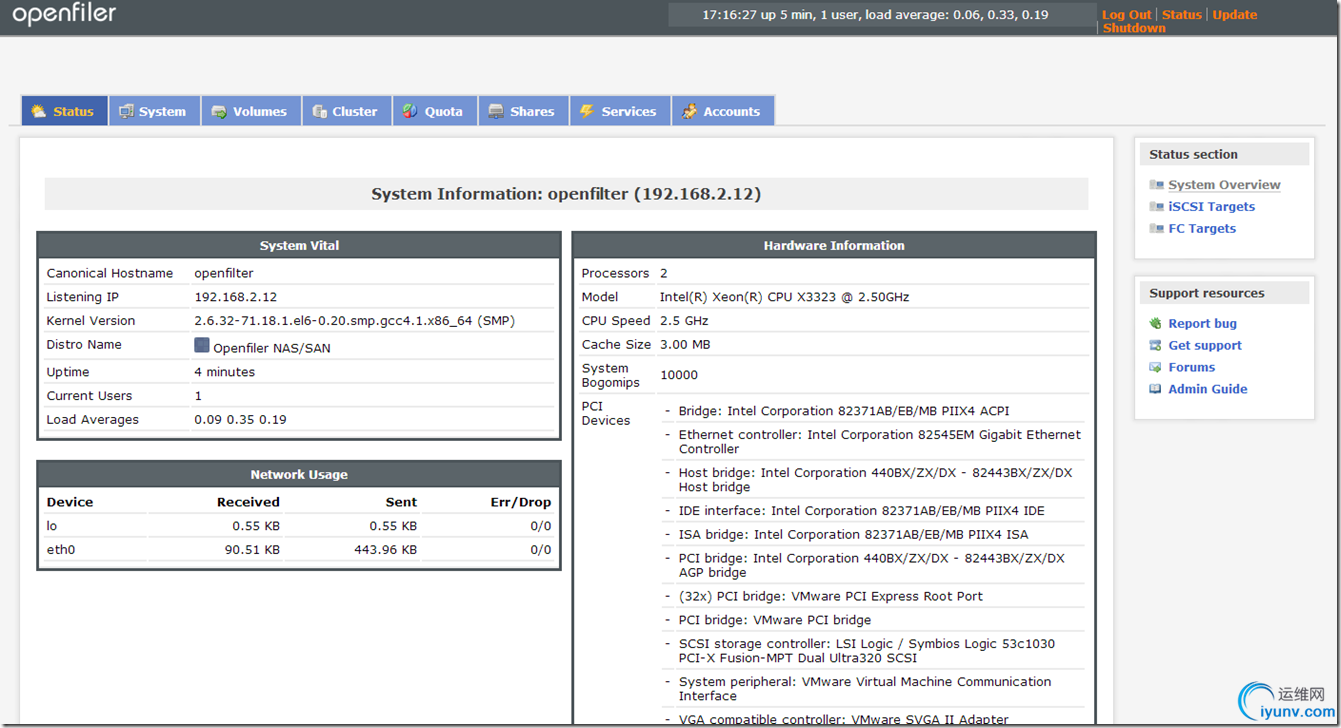Screen dimensions: 1341x728
Task: Click the System Bogomips value 10000
Action: coord(679,375)
